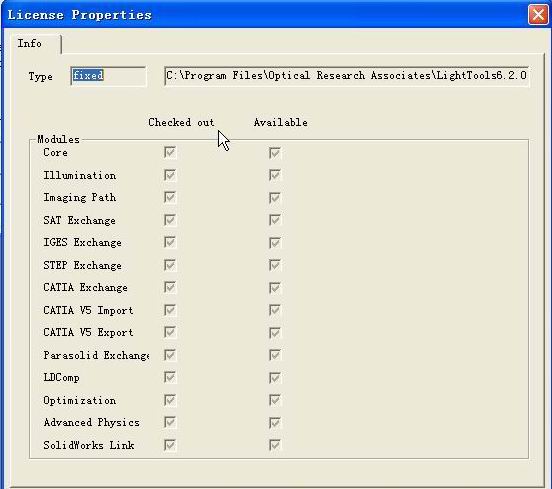Toggle Parasolid Exchange checked out checkbox
Image resolution: width=552 pixels, height=489 pixels.
click(x=170, y=355)
